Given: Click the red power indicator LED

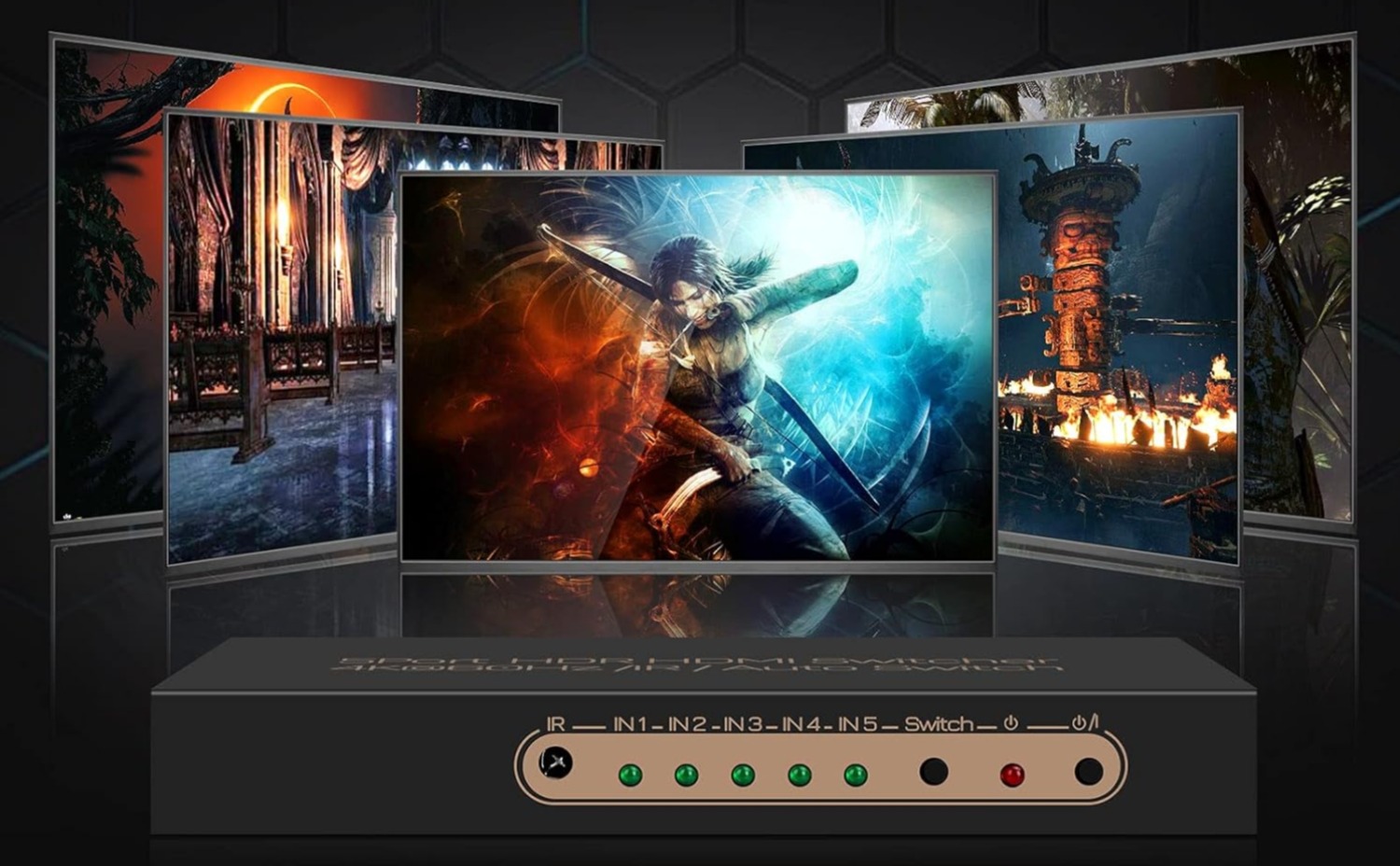Looking at the screenshot, I should [x=1012, y=775].
